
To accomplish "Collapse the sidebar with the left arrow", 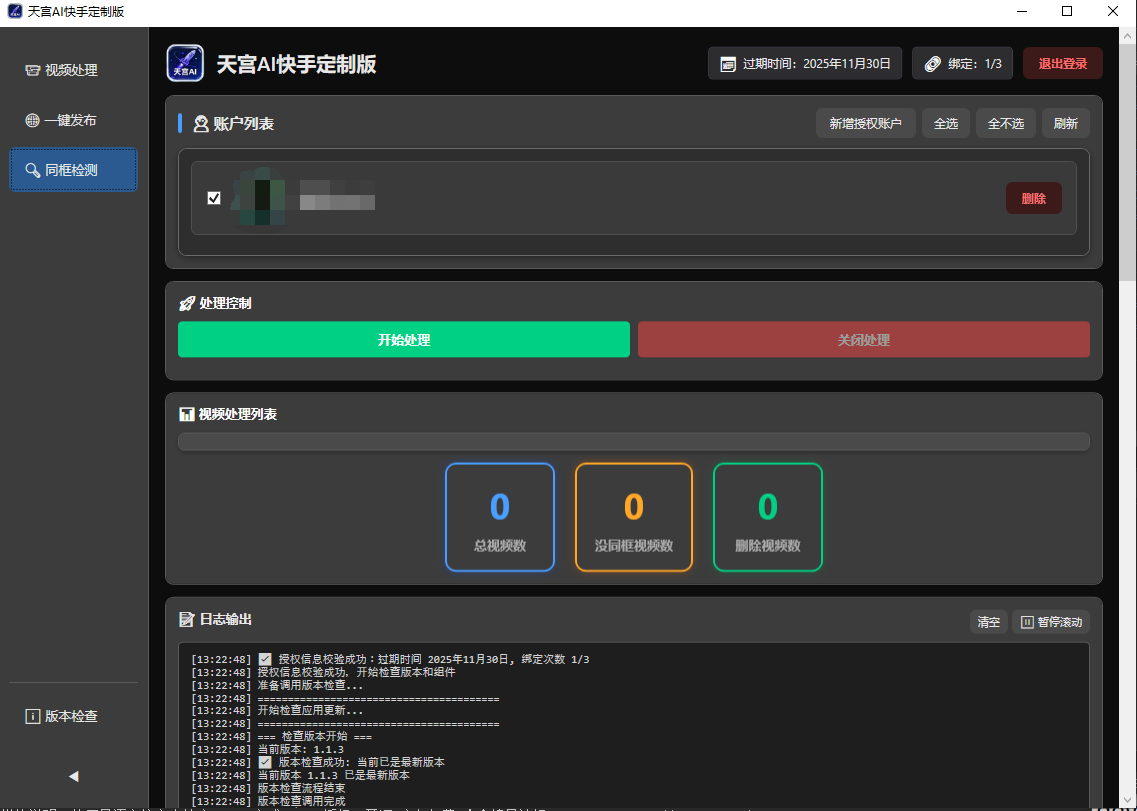I will tap(73, 776).
